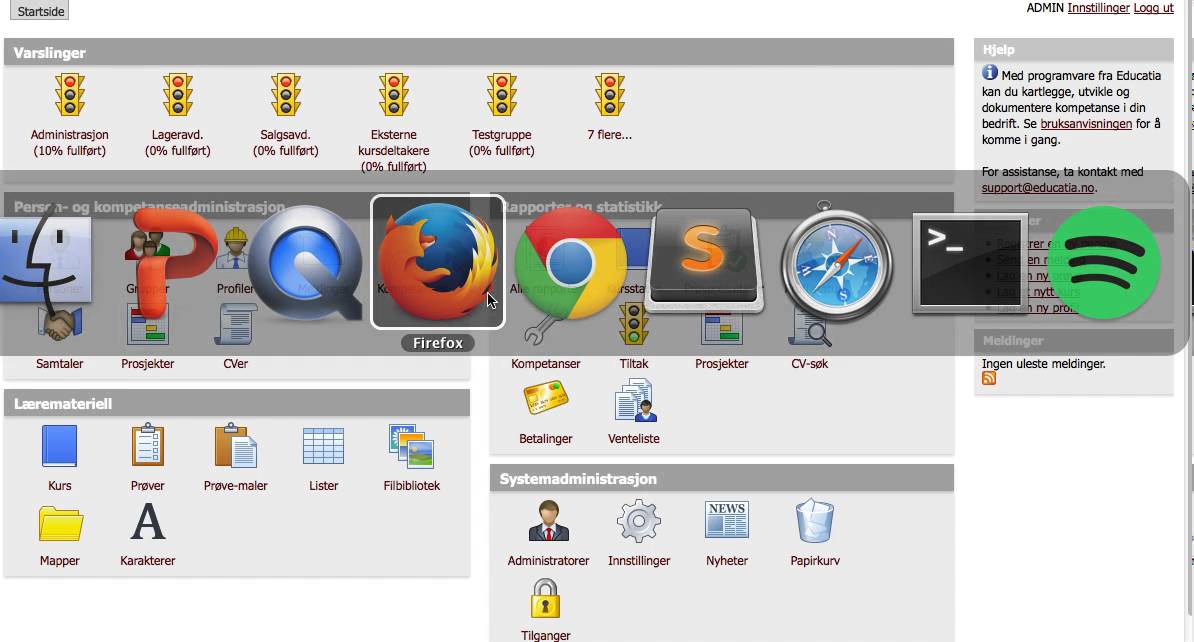1194x642 pixels.
Task: Open the Samtaler link
Action: point(59,363)
